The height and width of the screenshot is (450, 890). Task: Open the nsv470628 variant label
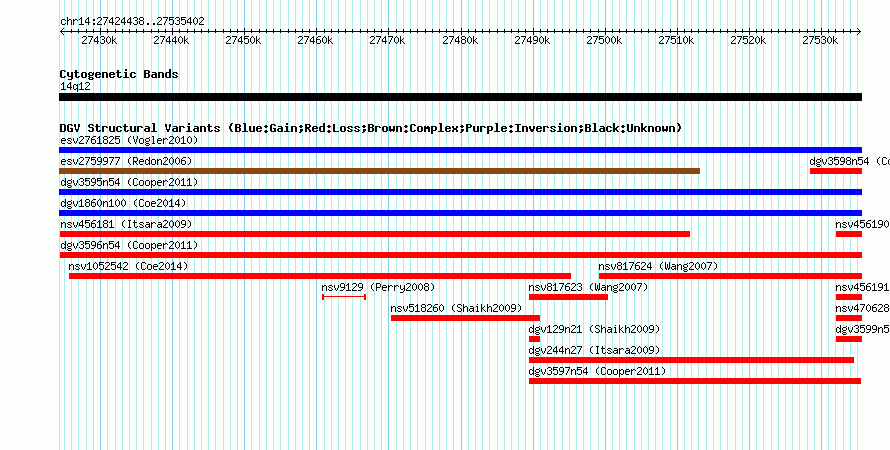(862, 308)
